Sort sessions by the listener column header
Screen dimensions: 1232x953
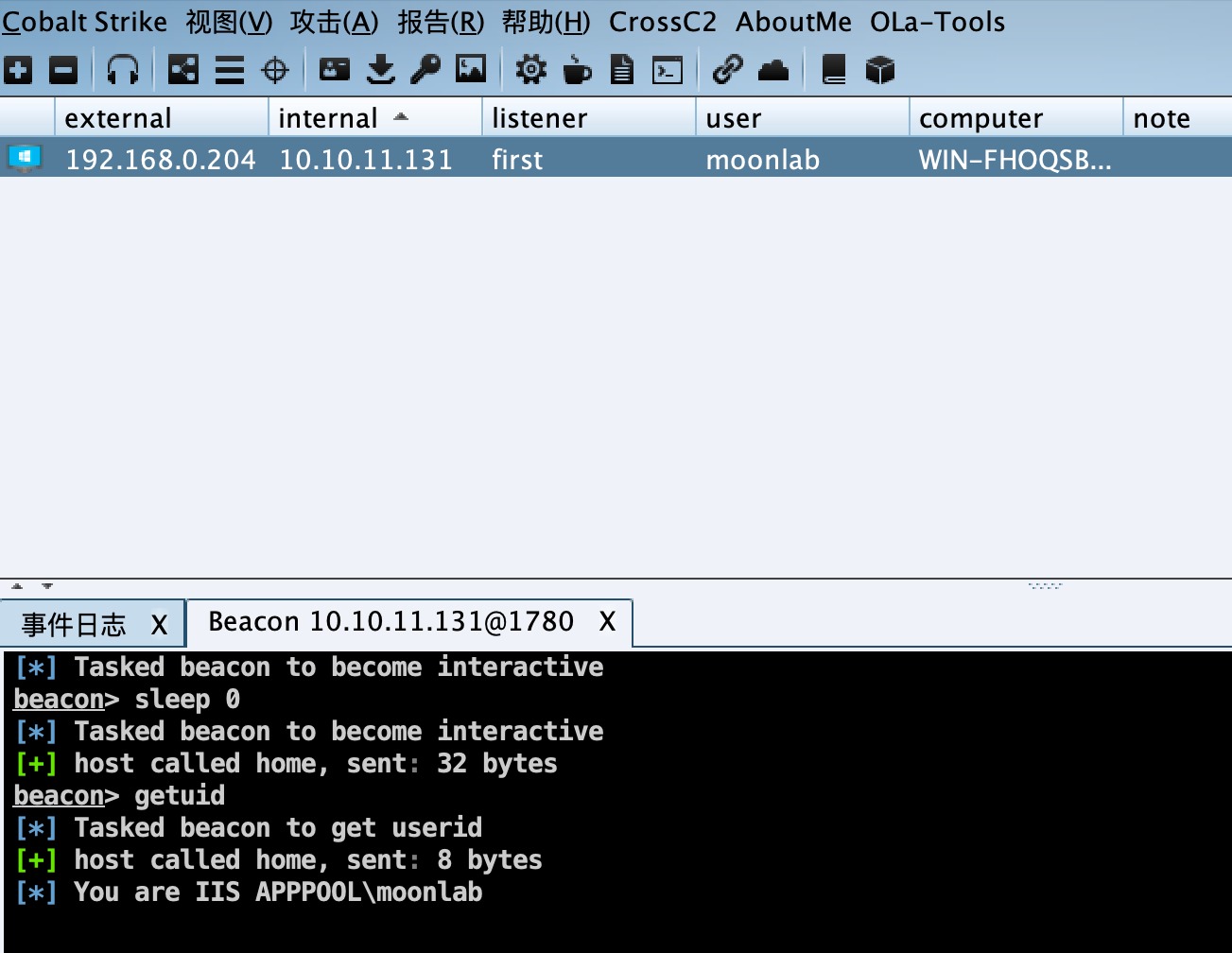tap(539, 118)
